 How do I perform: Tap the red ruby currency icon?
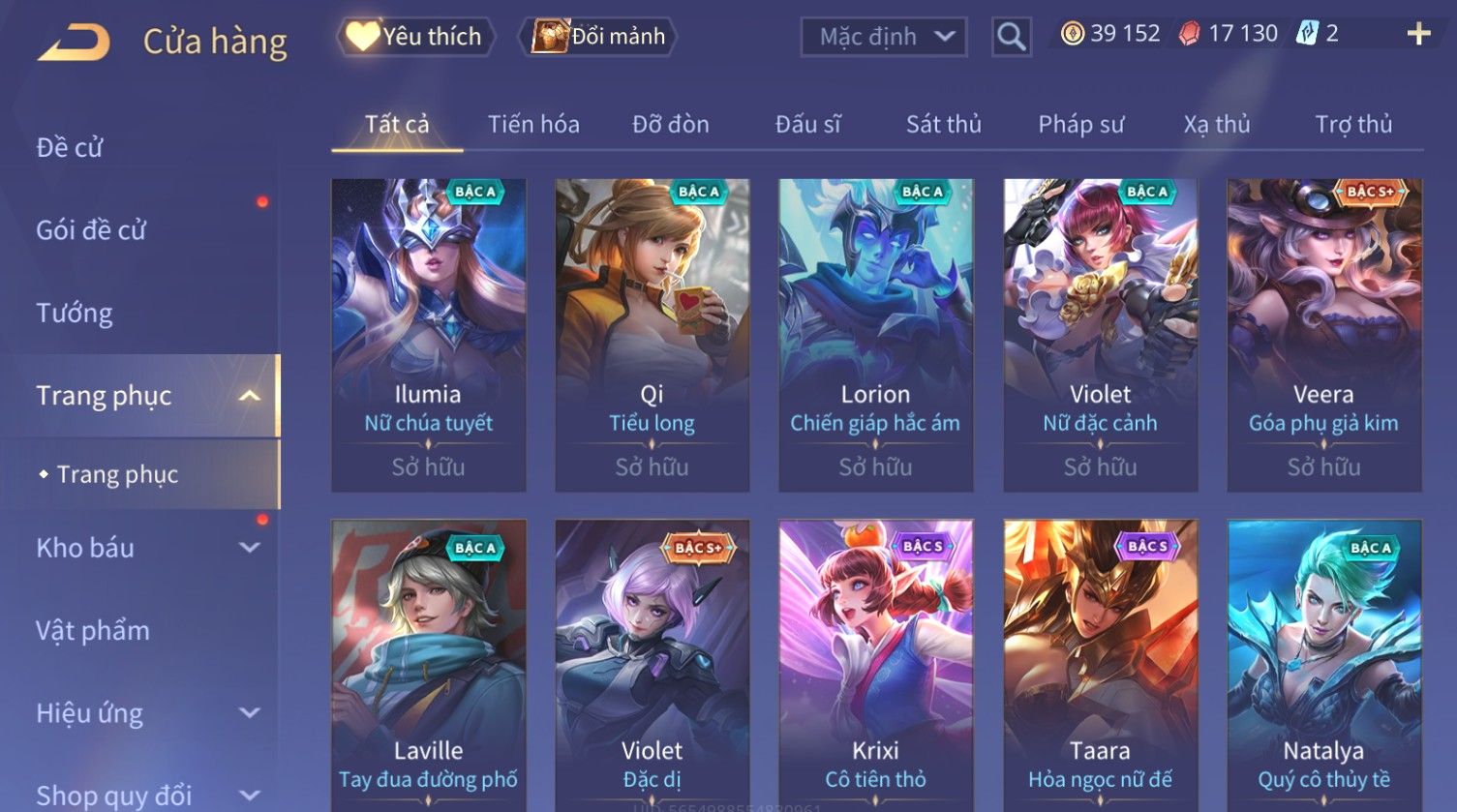pos(1189,34)
